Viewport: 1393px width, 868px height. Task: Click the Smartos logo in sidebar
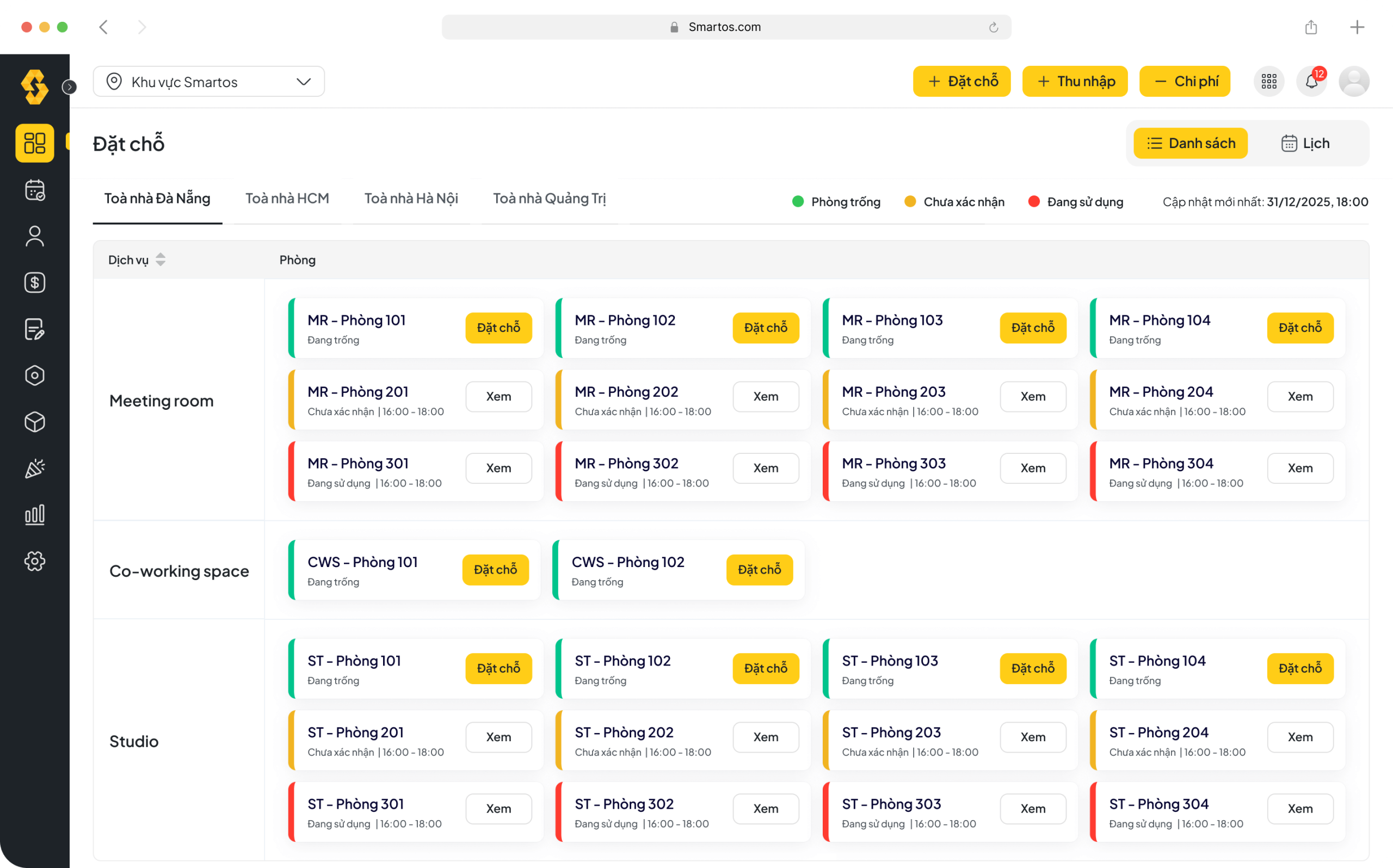click(x=34, y=87)
